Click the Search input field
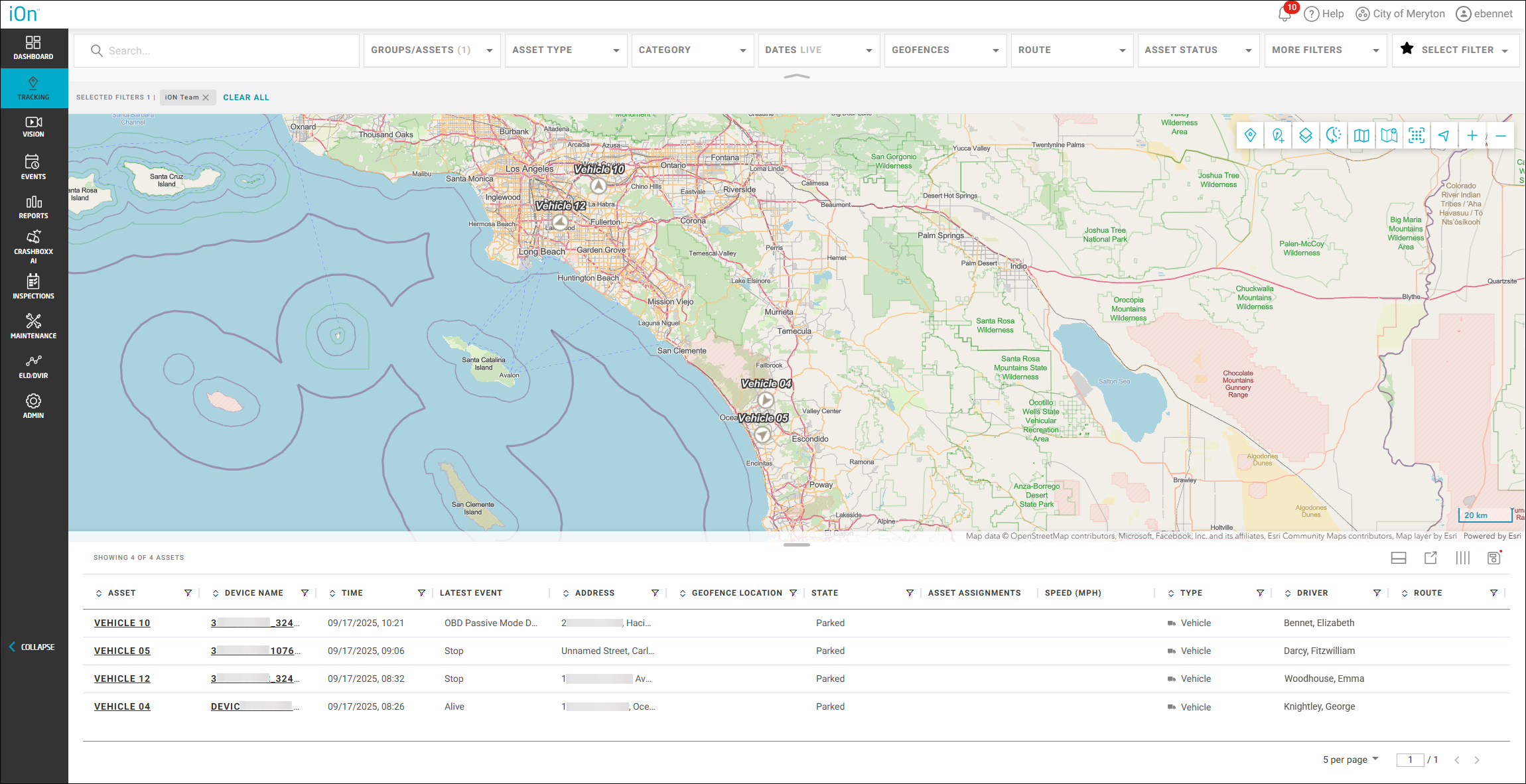This screenshot has width=1526, height=784. (226, 50)
